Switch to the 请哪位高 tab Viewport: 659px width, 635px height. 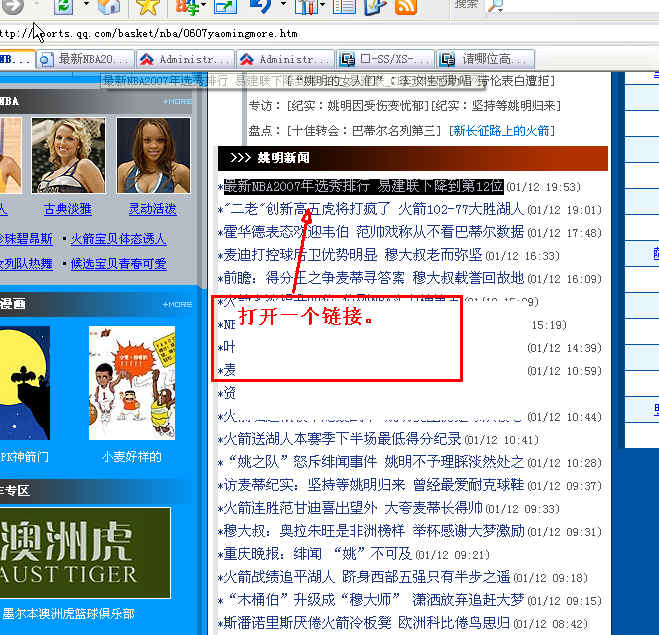[x=485, y=59]
